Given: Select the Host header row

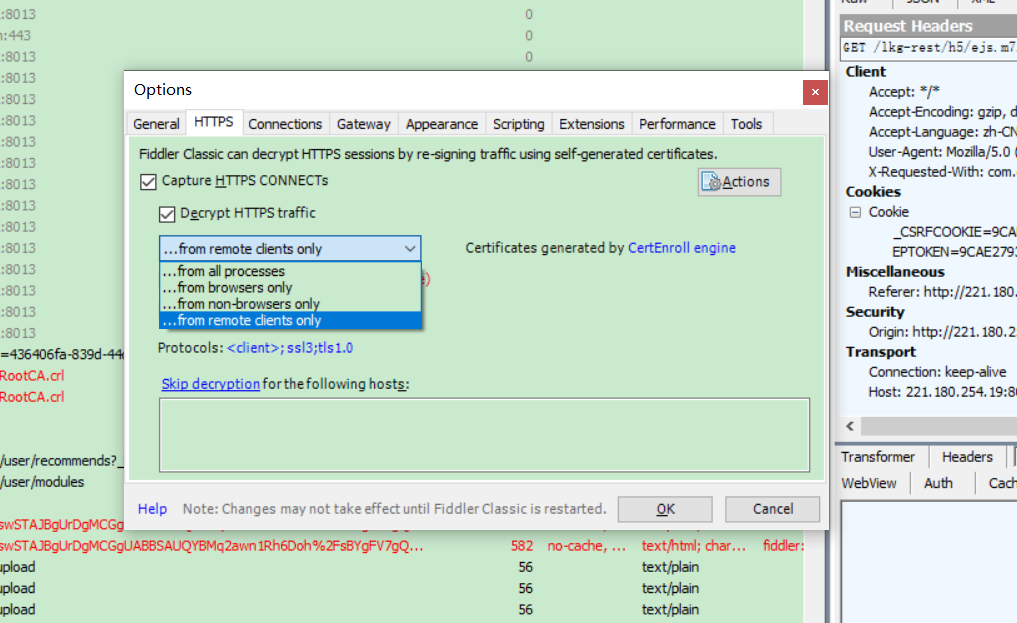Looking at the screenshot, I should pos(942,392).
